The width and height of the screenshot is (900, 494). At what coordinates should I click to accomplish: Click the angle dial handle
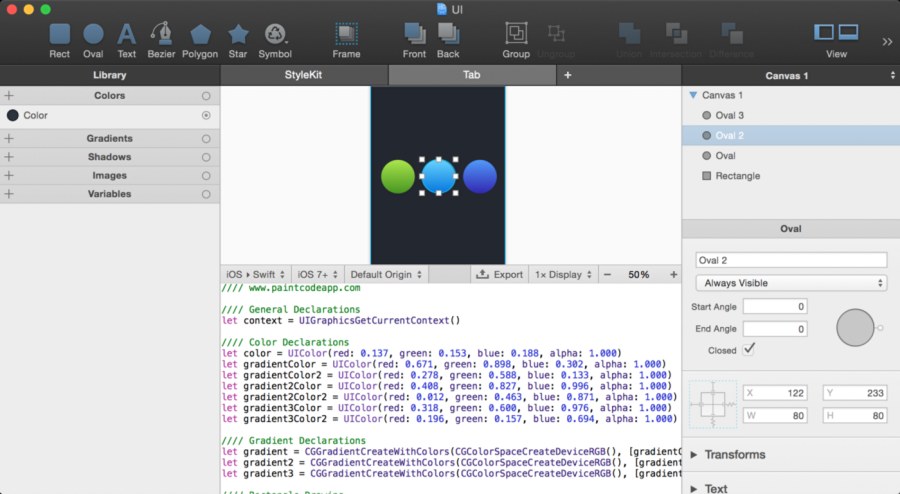pos(880,328)
